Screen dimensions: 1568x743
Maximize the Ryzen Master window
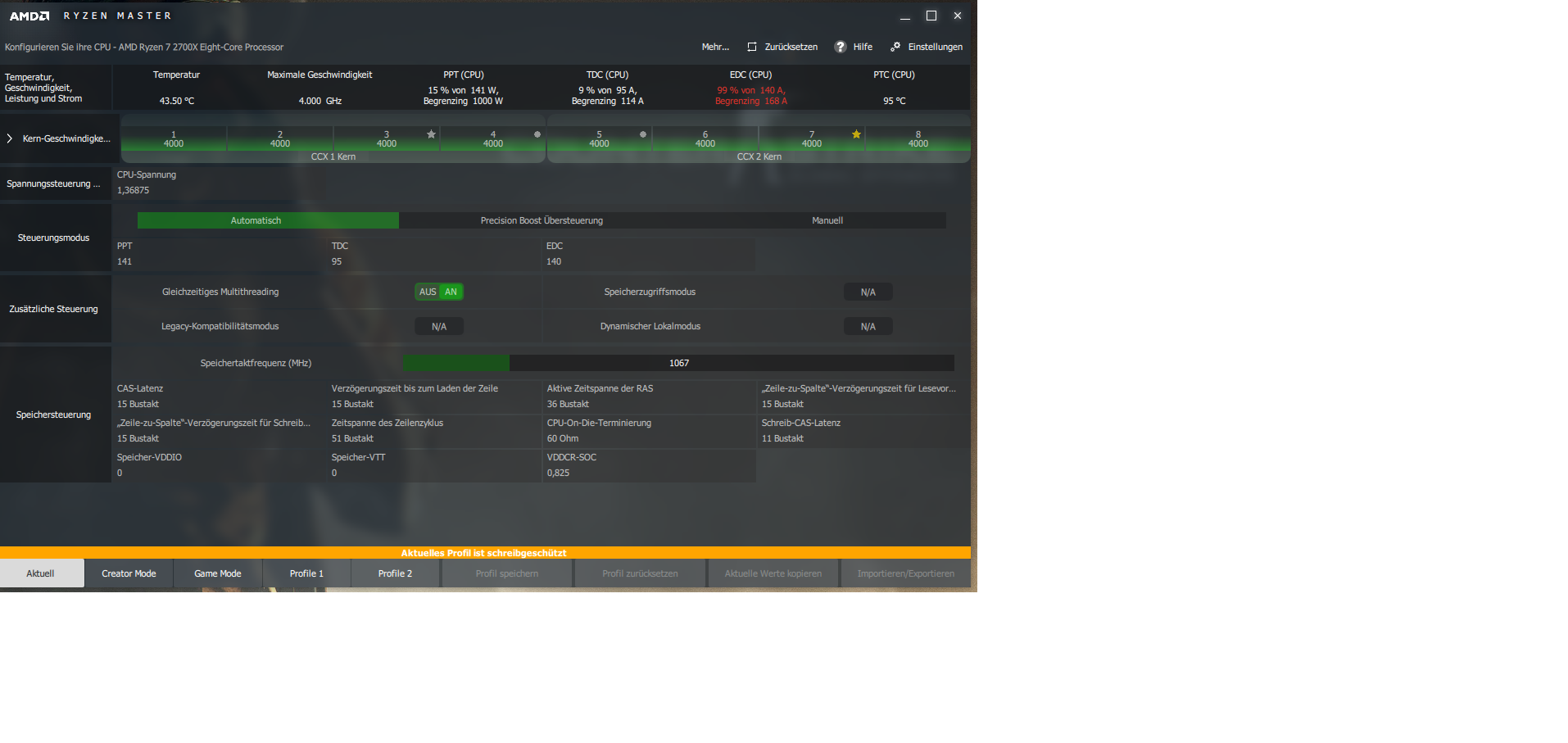point(931,16)
